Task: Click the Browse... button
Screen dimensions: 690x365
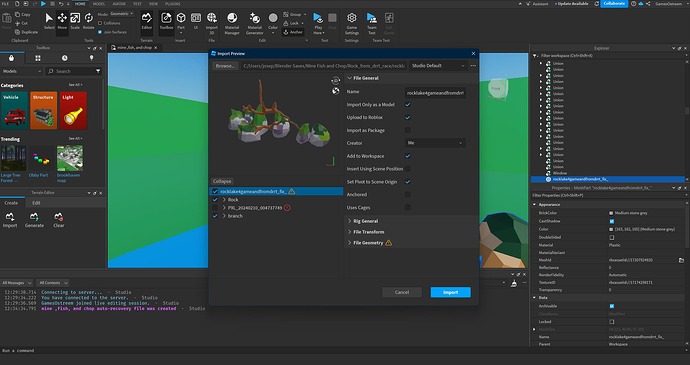Action: click(225, 66)
